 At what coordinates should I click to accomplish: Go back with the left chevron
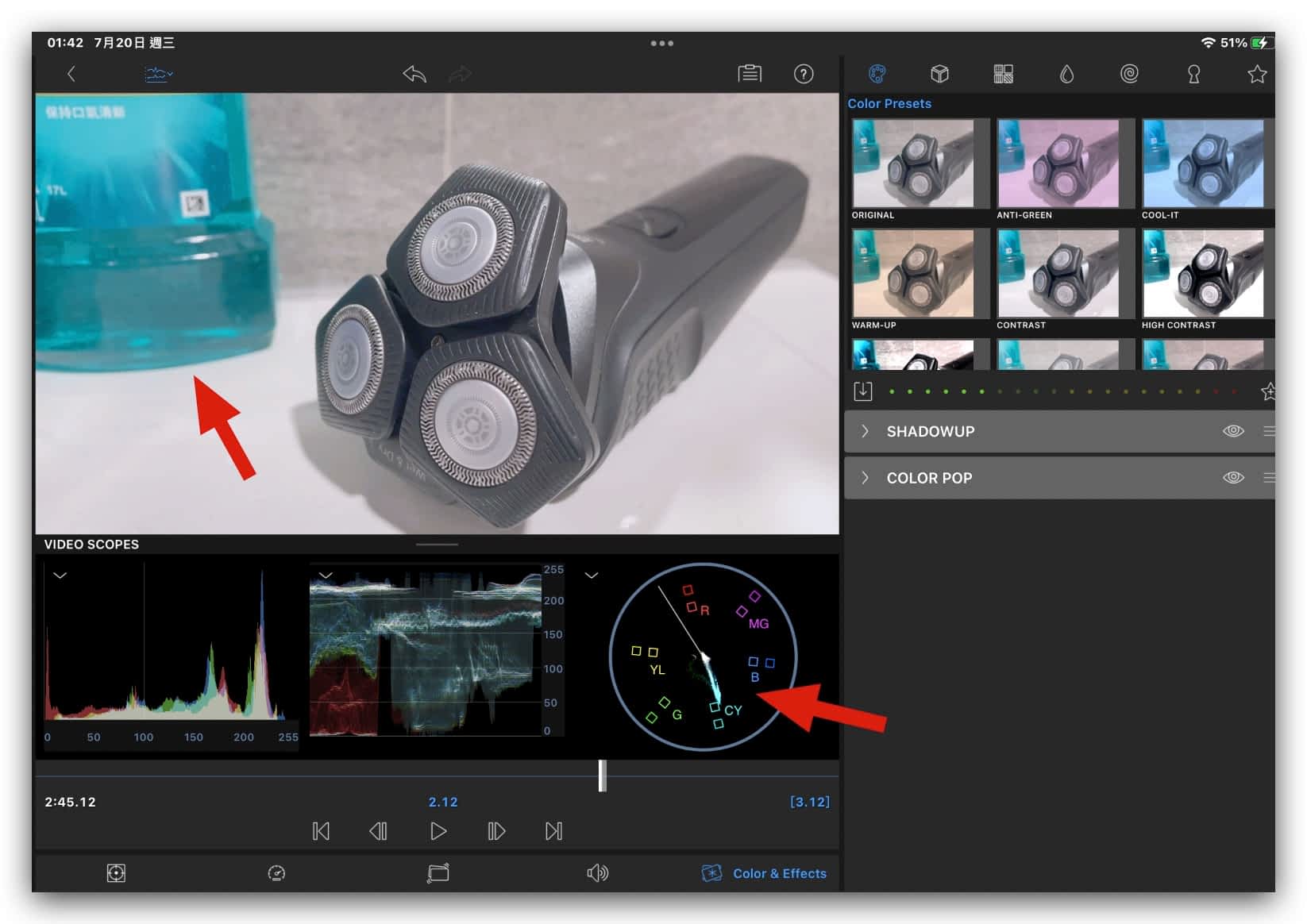pyautogui.click(x=71, y=75)
